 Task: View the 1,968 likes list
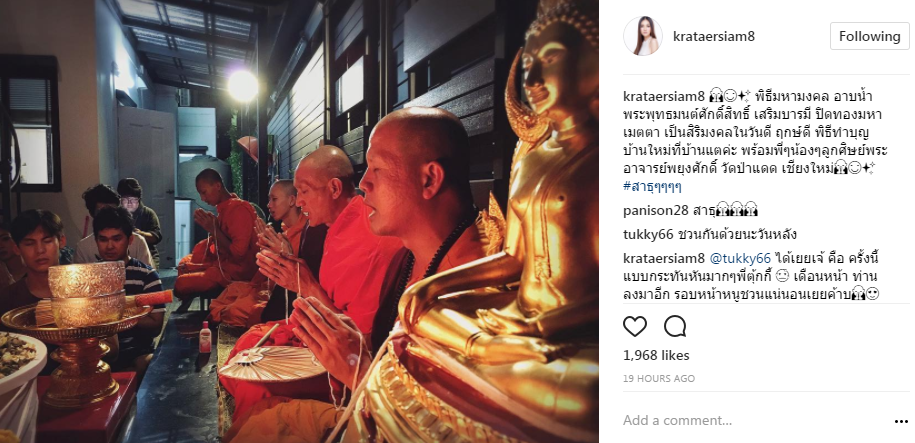tap(656, 355)
